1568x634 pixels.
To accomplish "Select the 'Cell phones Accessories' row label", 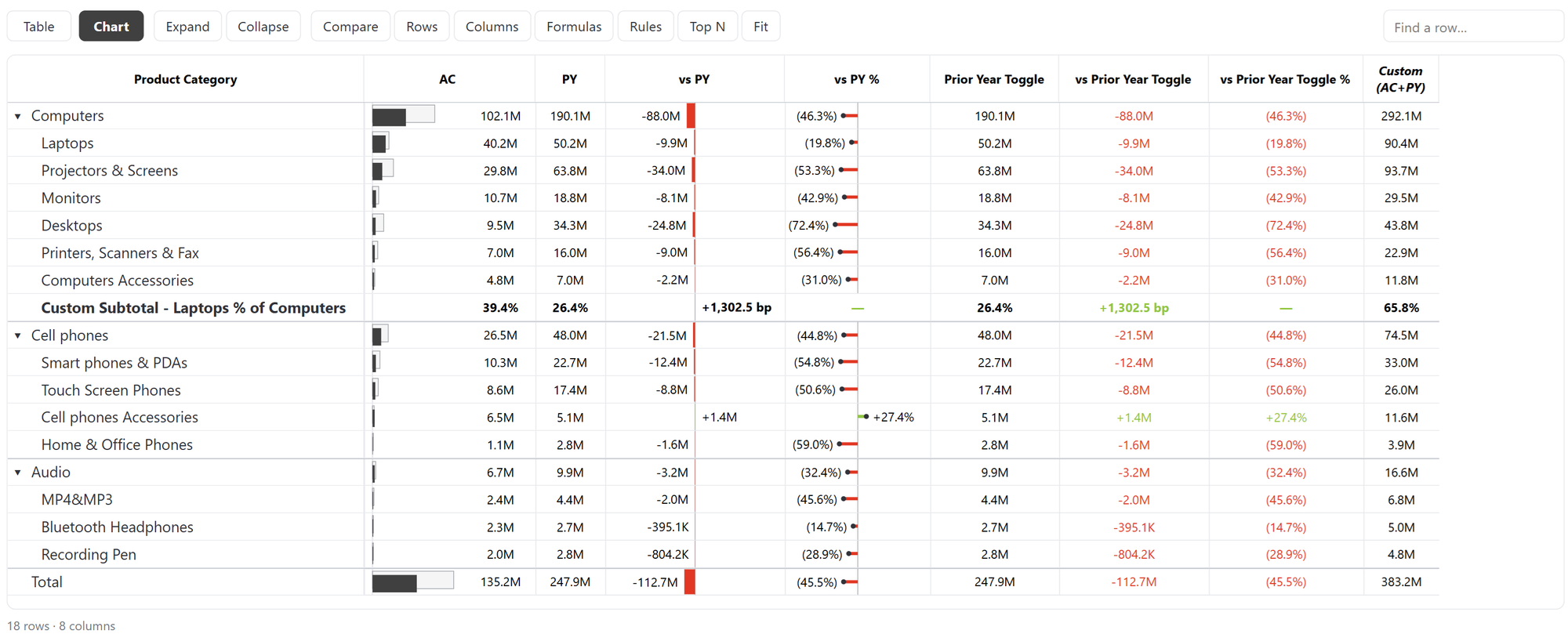I will tap(120, 418).
